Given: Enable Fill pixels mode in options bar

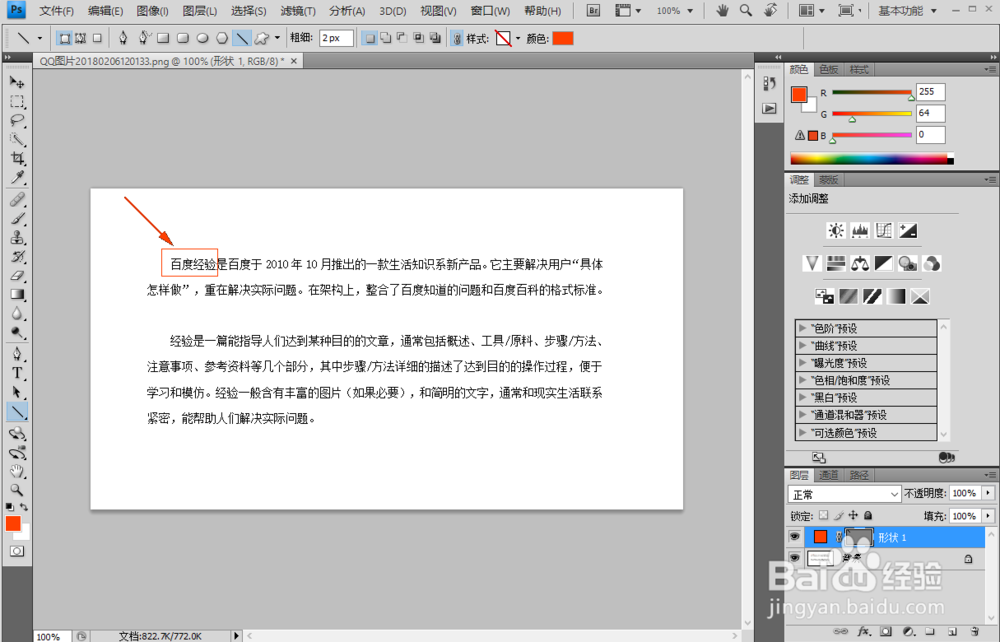Looking at the screenshot, I should click(x=97, y=38).
